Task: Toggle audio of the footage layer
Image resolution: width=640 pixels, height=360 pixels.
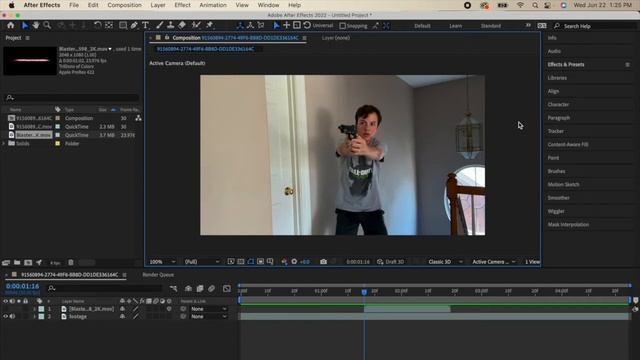Action: (x=12, y=316)
